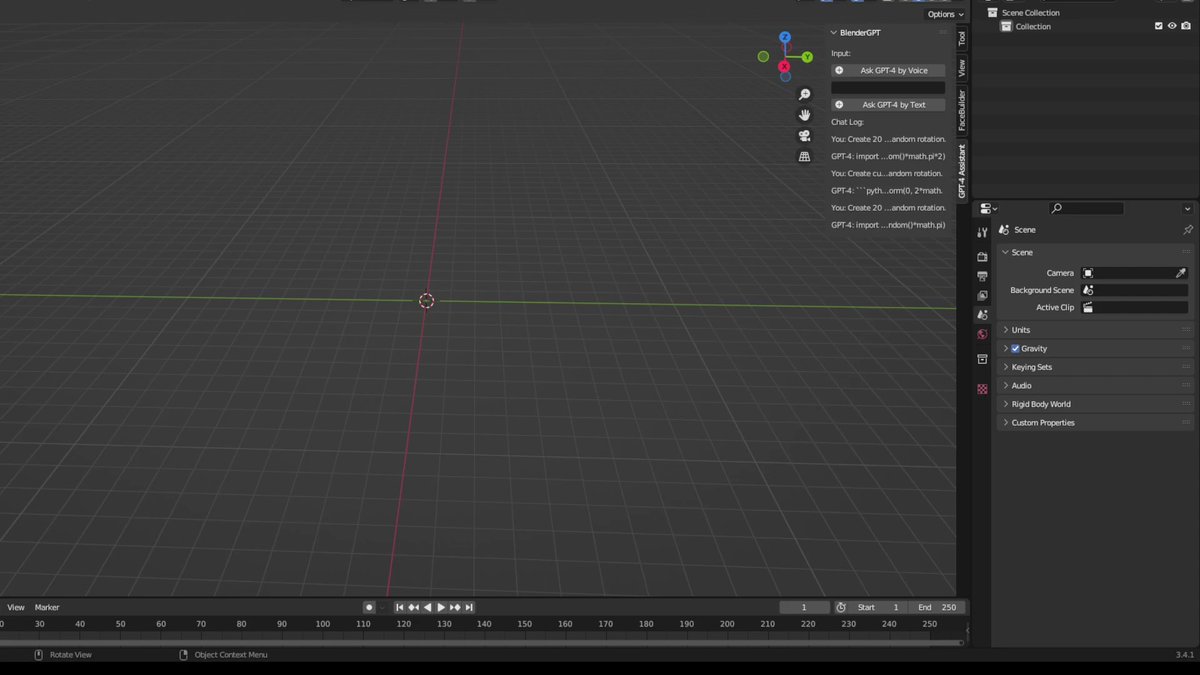Open the View Layer properties tab icon
The image size is (1200, 675).
pos(982,295)
